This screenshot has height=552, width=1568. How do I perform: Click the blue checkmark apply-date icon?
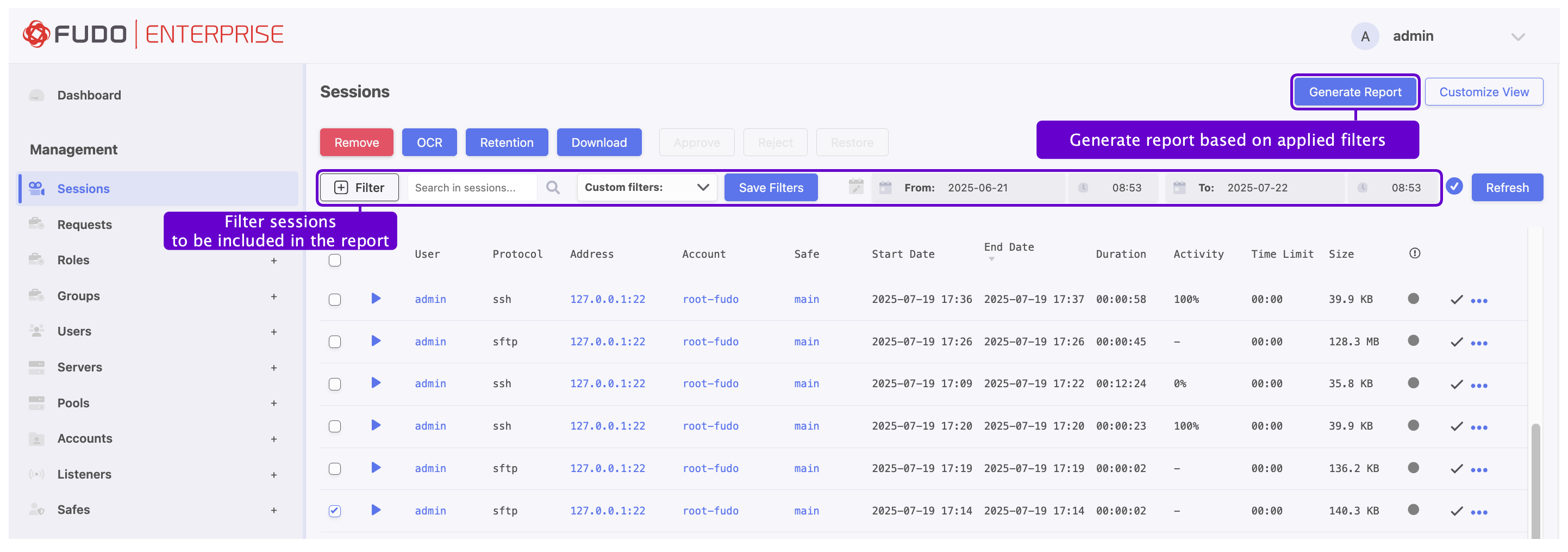pos(1454,187)
